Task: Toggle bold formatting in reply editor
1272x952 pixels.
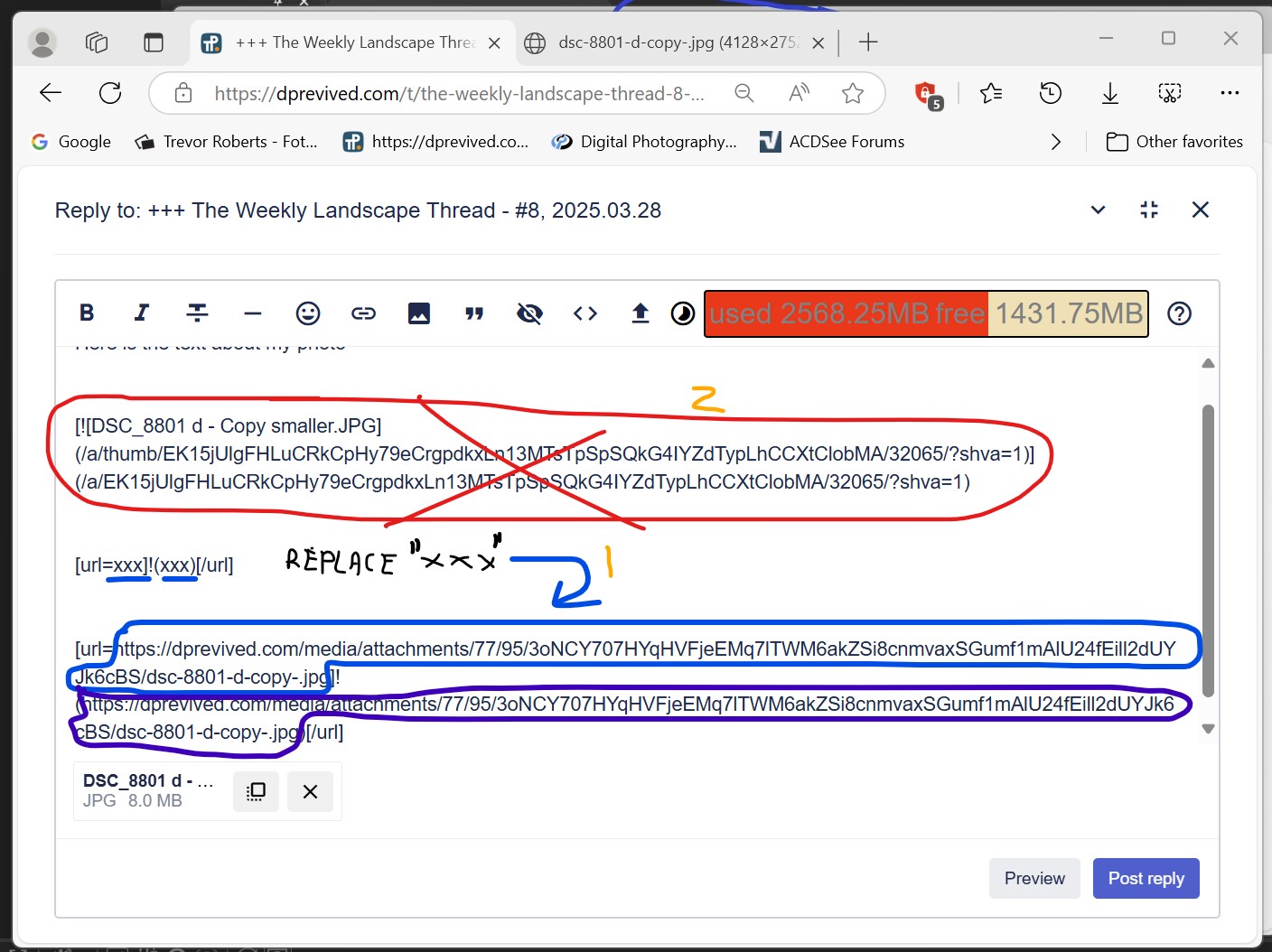Action: pyautogui.click(x=87, y=313)
